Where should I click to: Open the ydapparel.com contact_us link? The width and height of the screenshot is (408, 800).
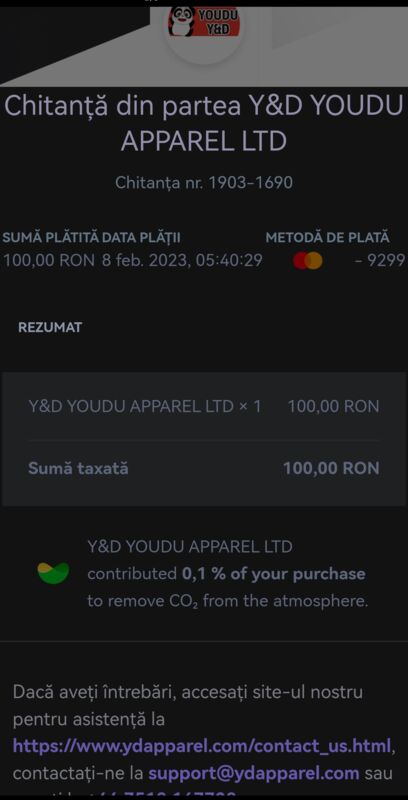(202, 746)
